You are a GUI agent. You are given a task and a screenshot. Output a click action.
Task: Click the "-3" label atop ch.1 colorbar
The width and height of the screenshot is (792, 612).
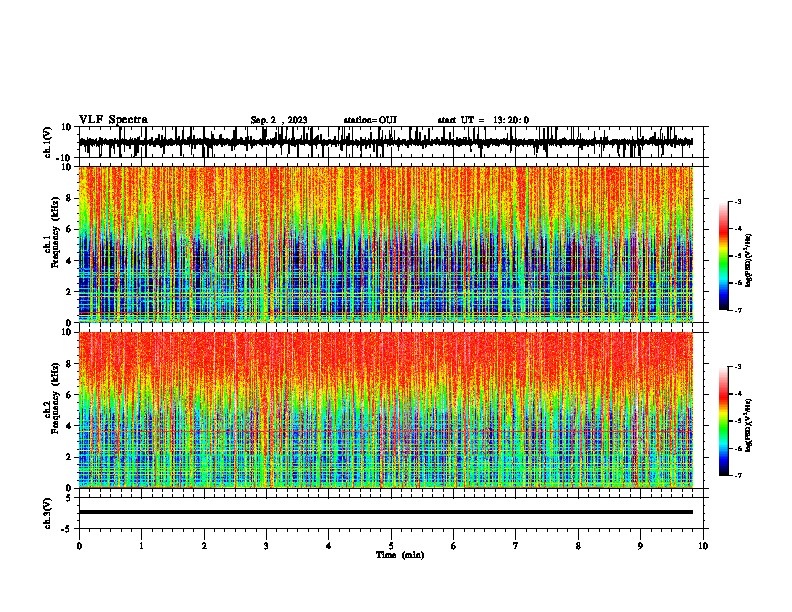tap(737, 202)
